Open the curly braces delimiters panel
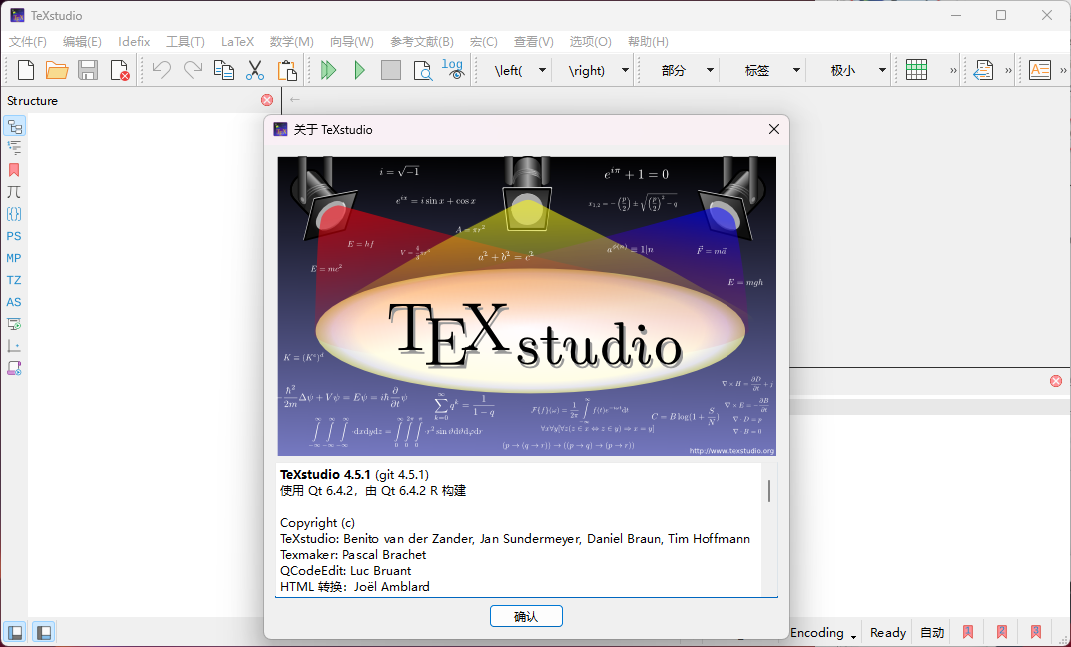The image size is (1071, 647). [14, 214]
